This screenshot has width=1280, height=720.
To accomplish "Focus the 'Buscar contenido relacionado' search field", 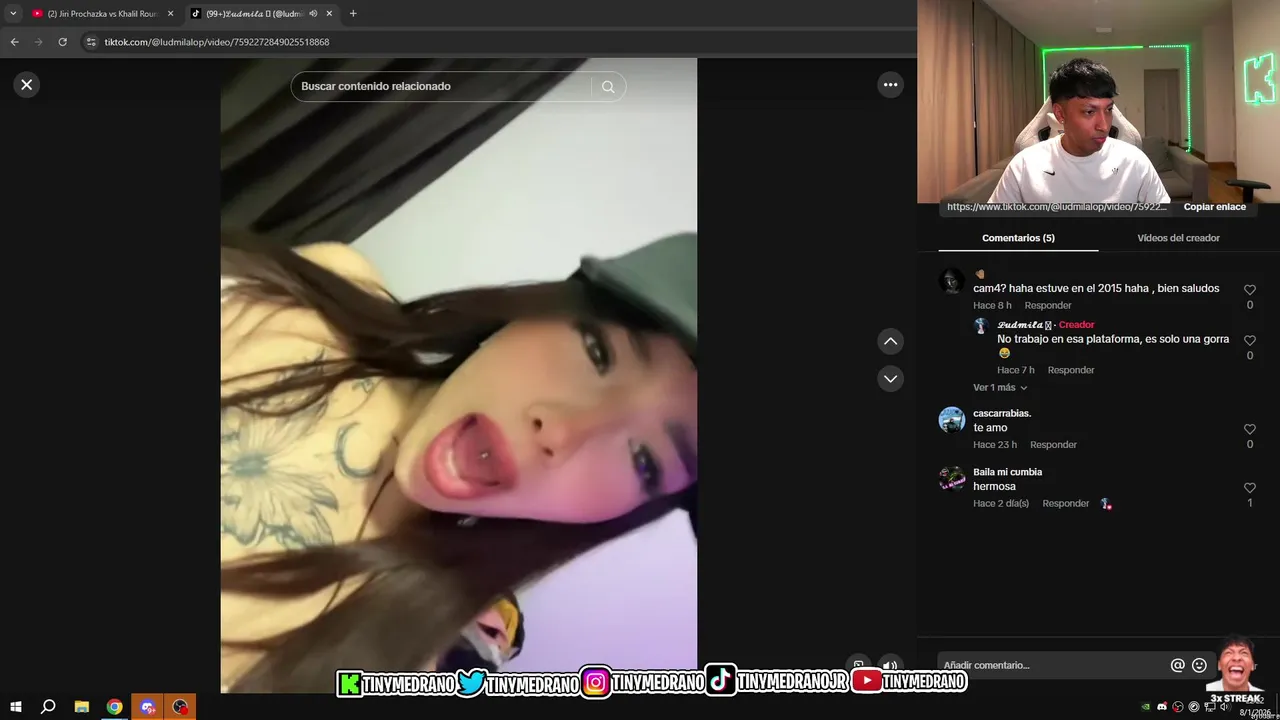I will pos(441,87).
